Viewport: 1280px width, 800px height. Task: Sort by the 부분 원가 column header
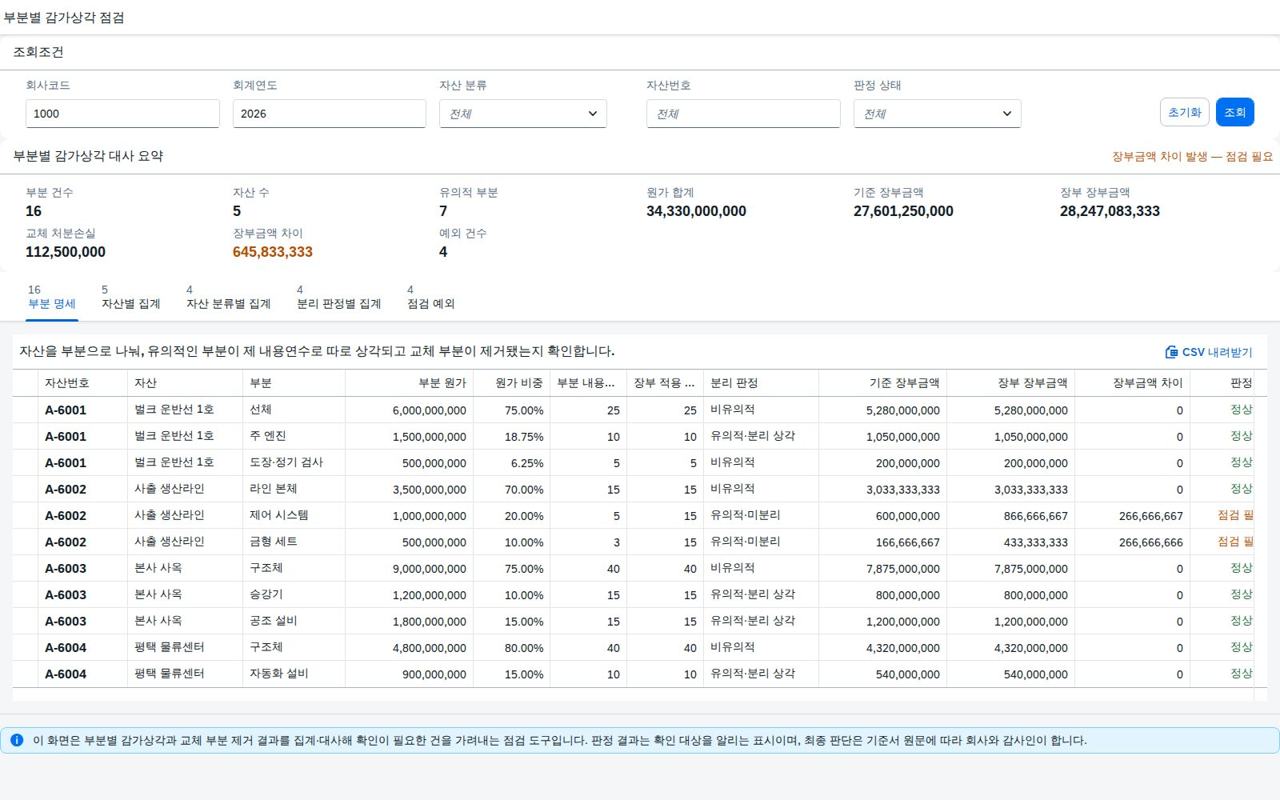[x=410, y=383]
